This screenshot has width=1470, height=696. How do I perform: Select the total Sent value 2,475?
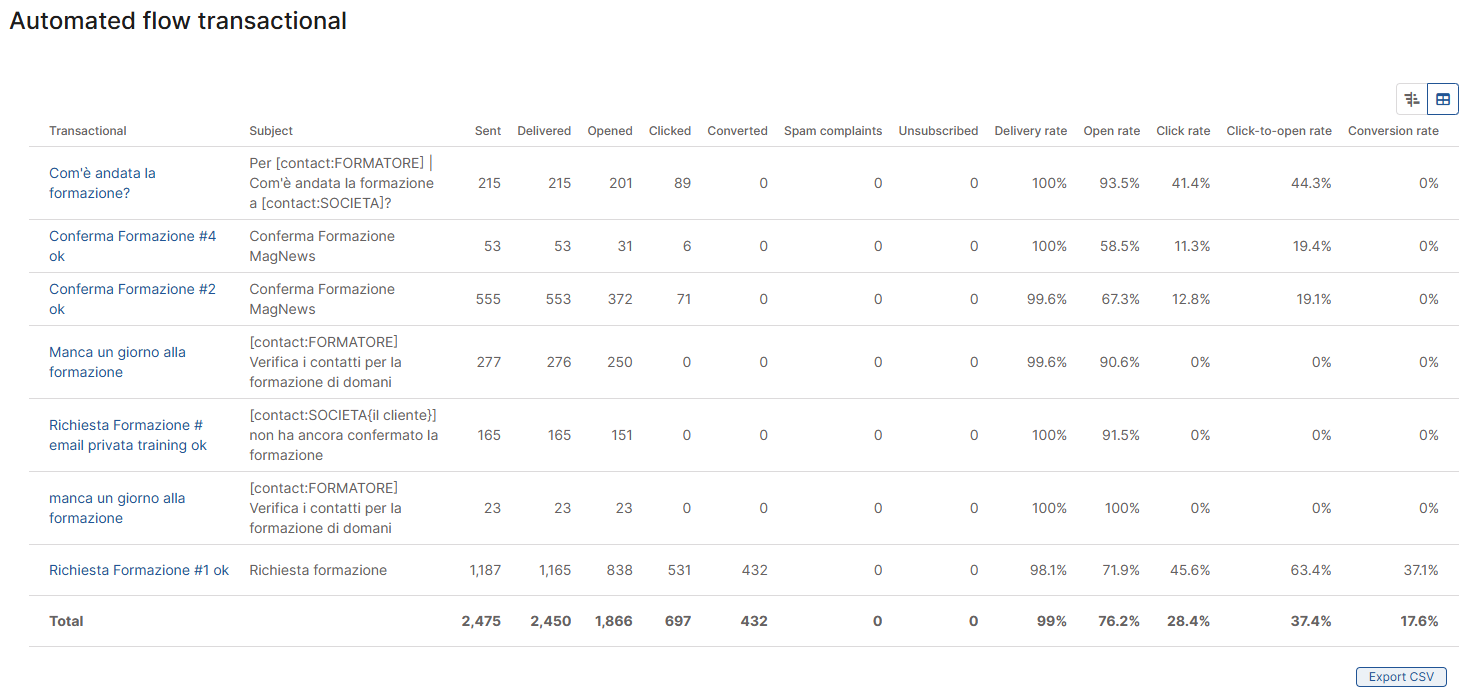[481, 621]
